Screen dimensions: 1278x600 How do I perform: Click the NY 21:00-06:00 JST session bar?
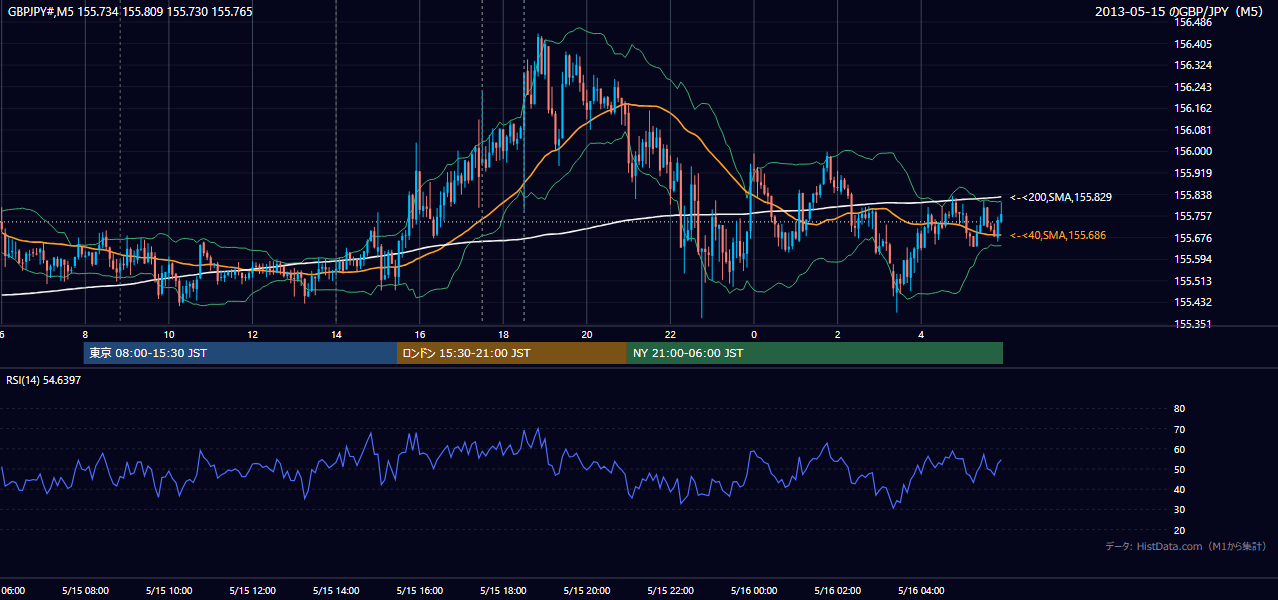coord(815,353)
